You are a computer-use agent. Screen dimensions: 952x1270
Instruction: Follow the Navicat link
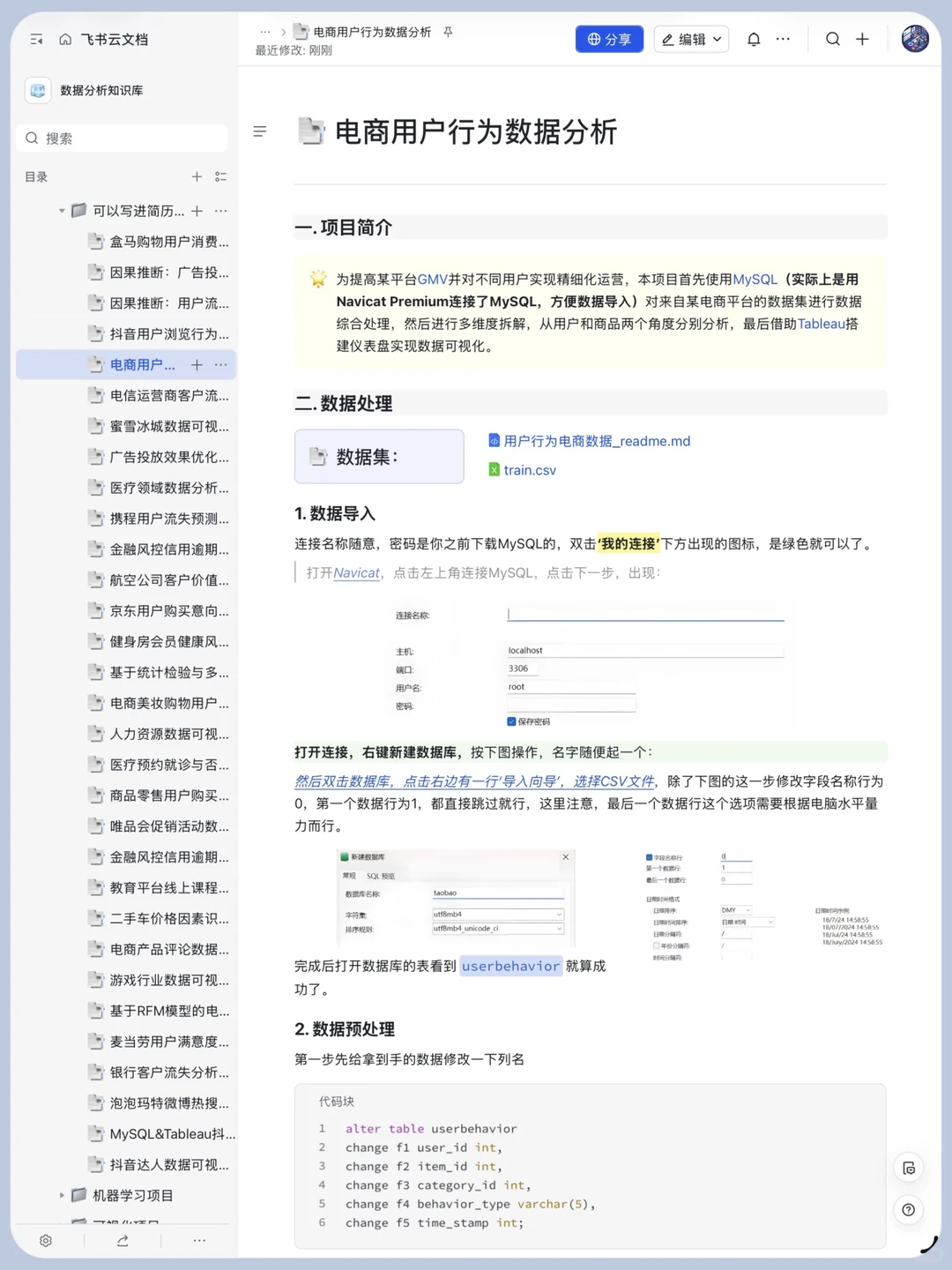coord(356,573)
